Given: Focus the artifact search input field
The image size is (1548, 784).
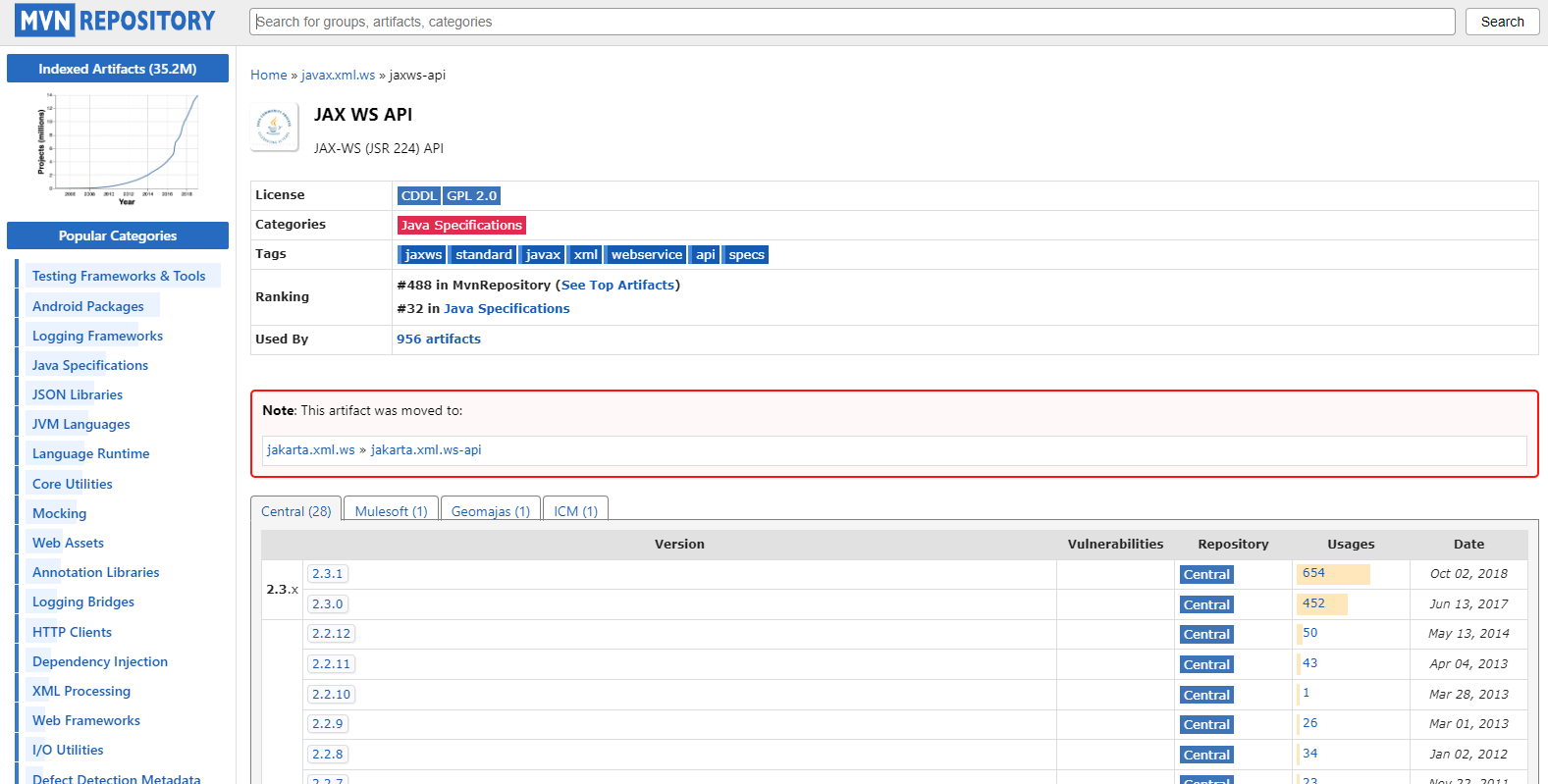Looking at the screenshot, I should coord(852,22).
